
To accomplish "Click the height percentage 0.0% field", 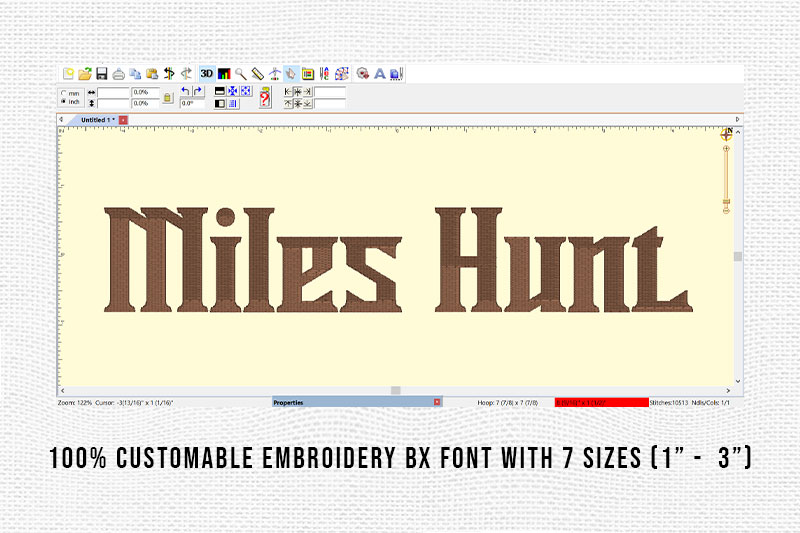I will click(145, 104).
